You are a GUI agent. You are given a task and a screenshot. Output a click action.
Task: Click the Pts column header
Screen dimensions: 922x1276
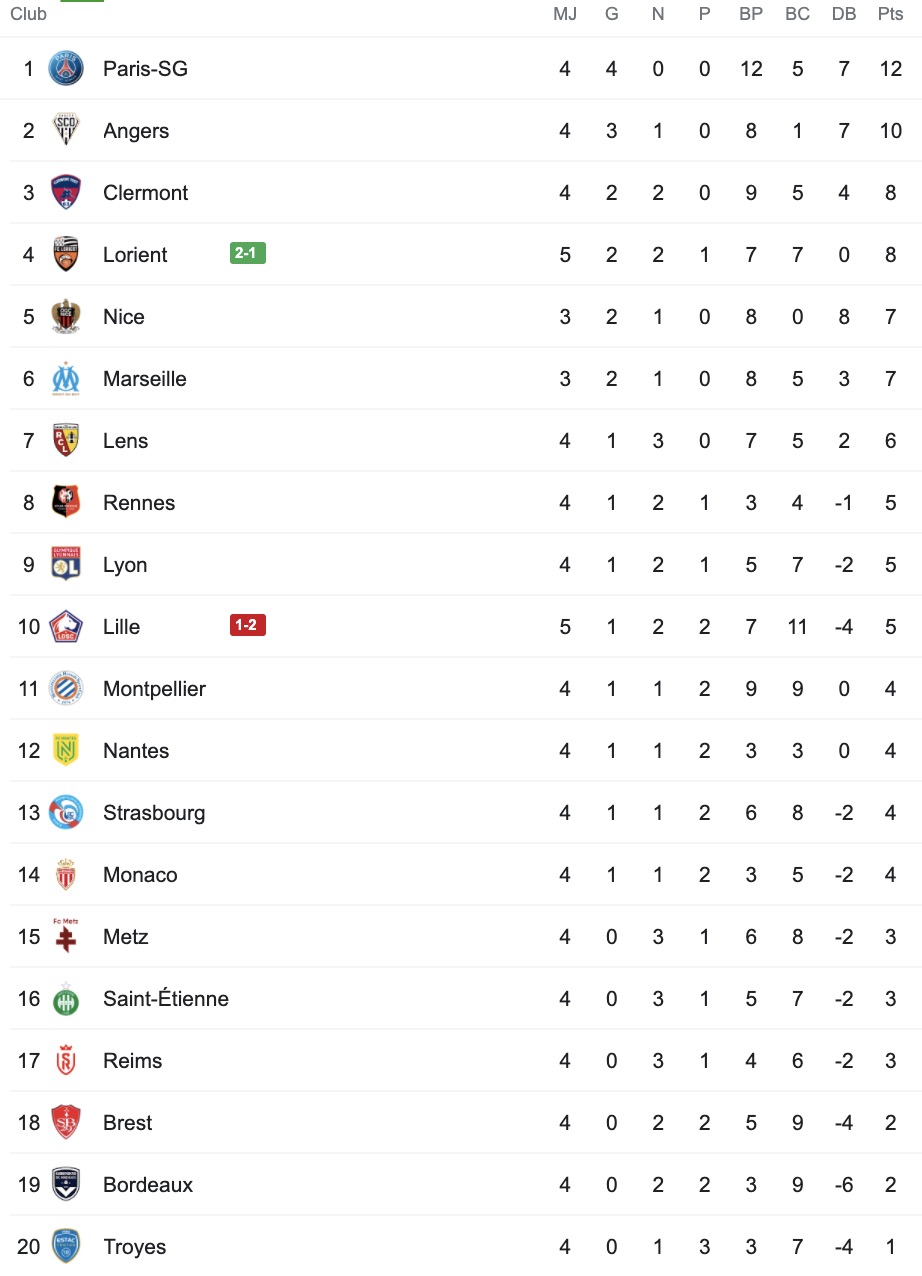[x=890, y=14]
